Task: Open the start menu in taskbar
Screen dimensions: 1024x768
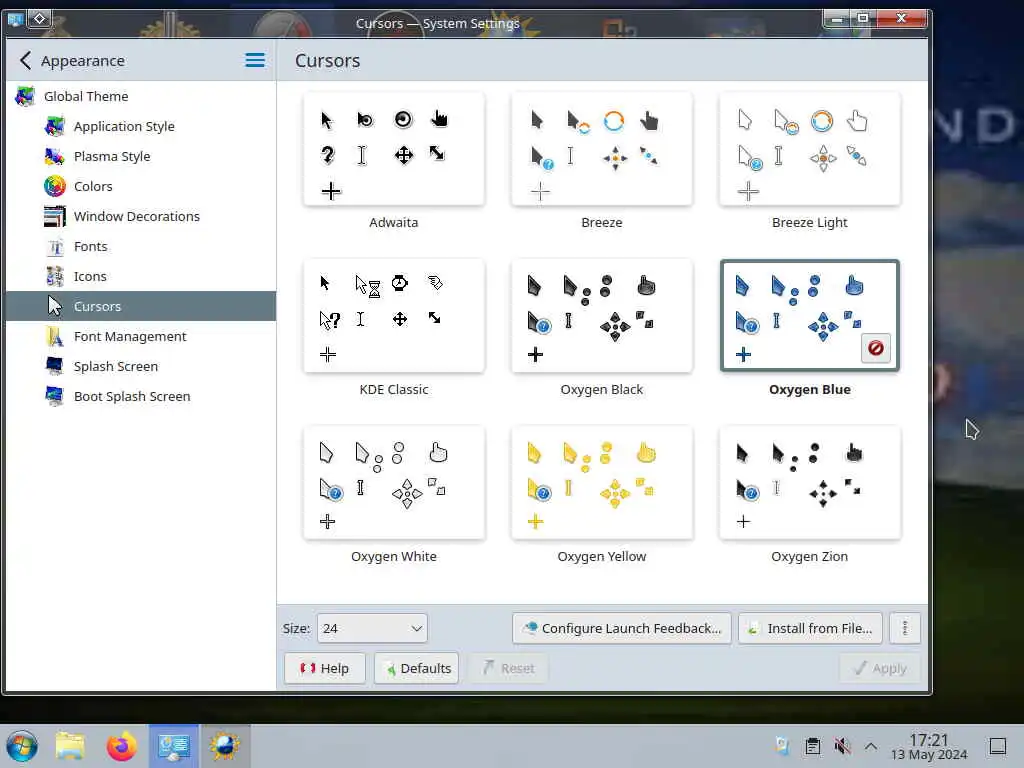Action: [x=22, y=746]
